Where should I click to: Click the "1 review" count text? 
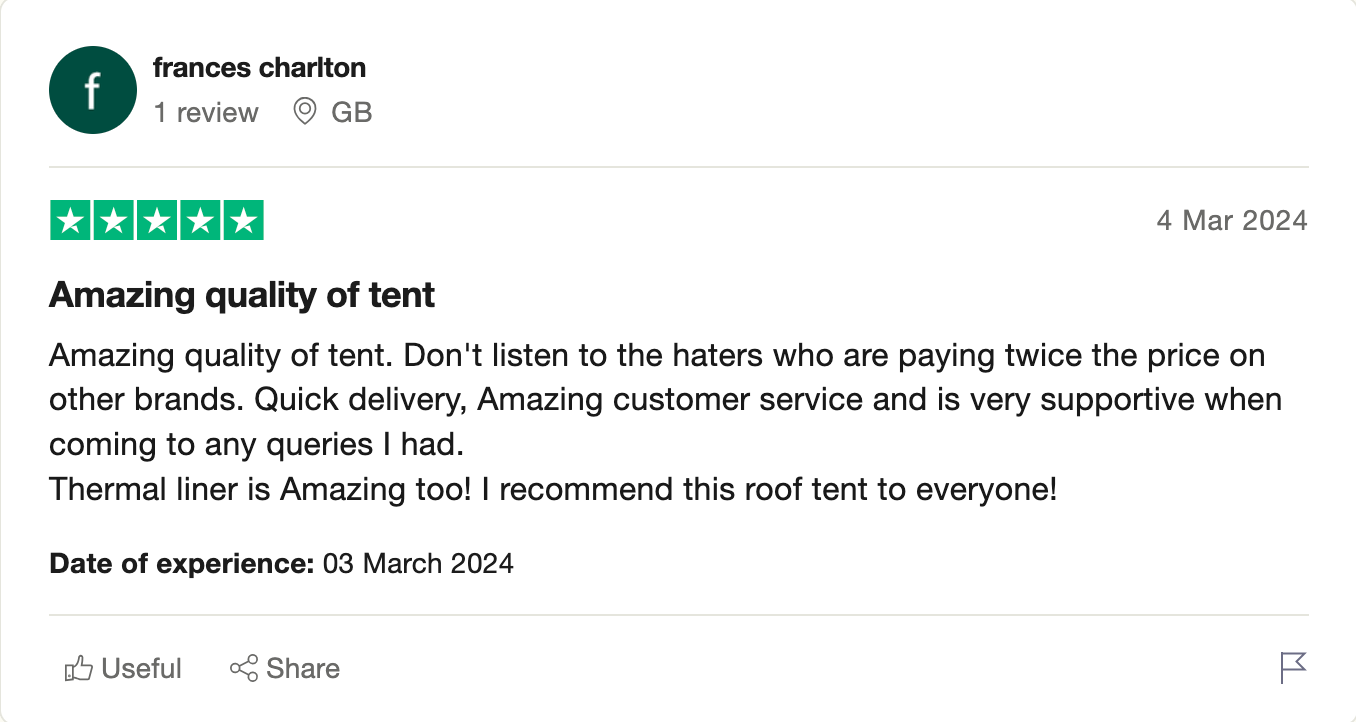tap(206, 112)
